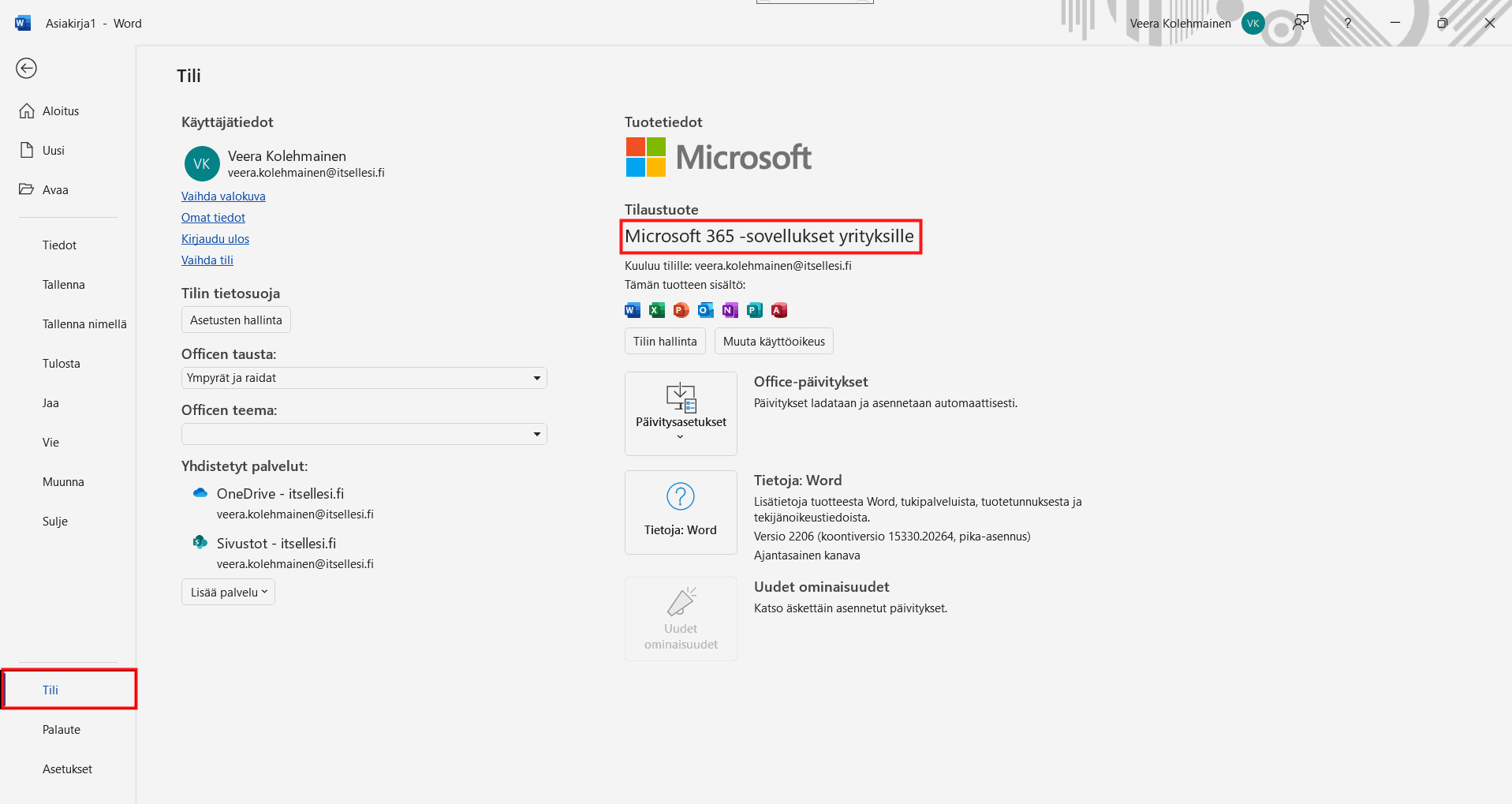Click the Word app icon in the title bar
The image size is (1512, 804).
[23, 23]
